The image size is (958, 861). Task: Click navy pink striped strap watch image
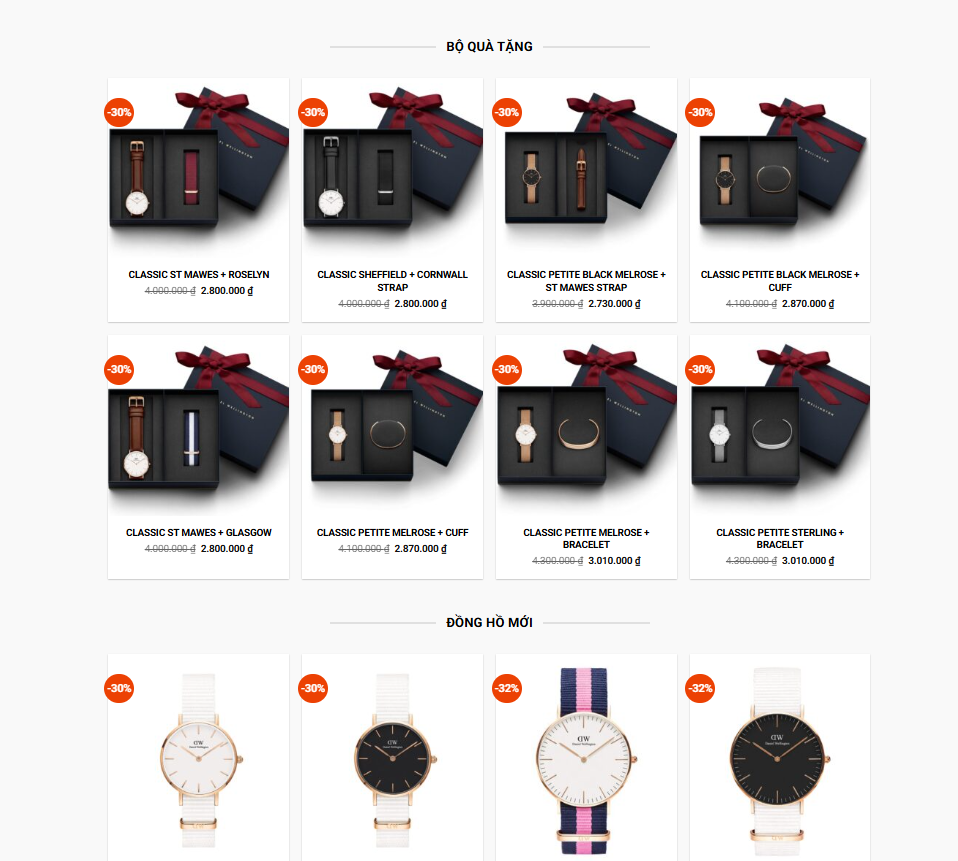pos(585,761)
